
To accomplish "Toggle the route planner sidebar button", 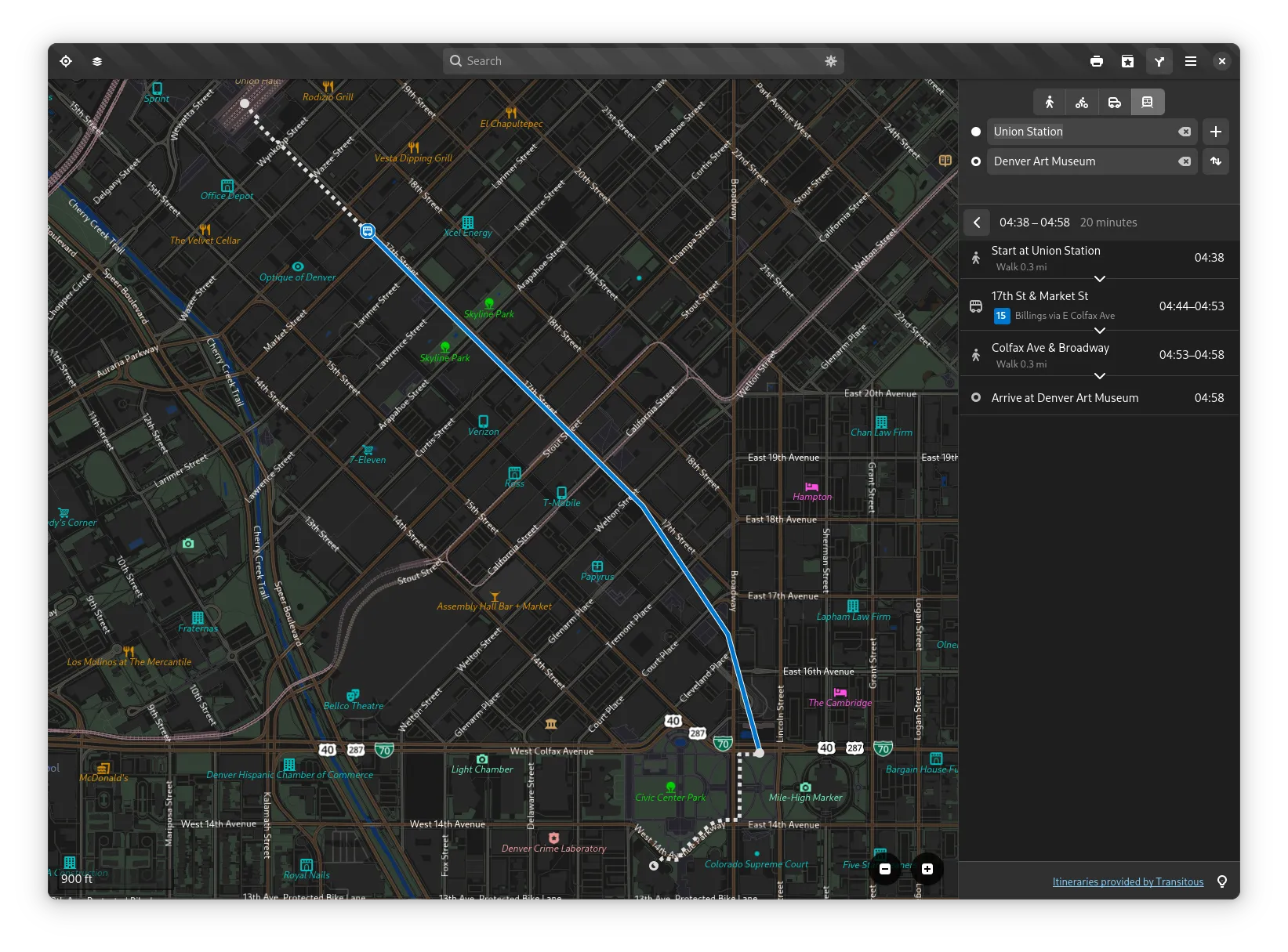I will pyautogui.click(x=1159, y=61).
